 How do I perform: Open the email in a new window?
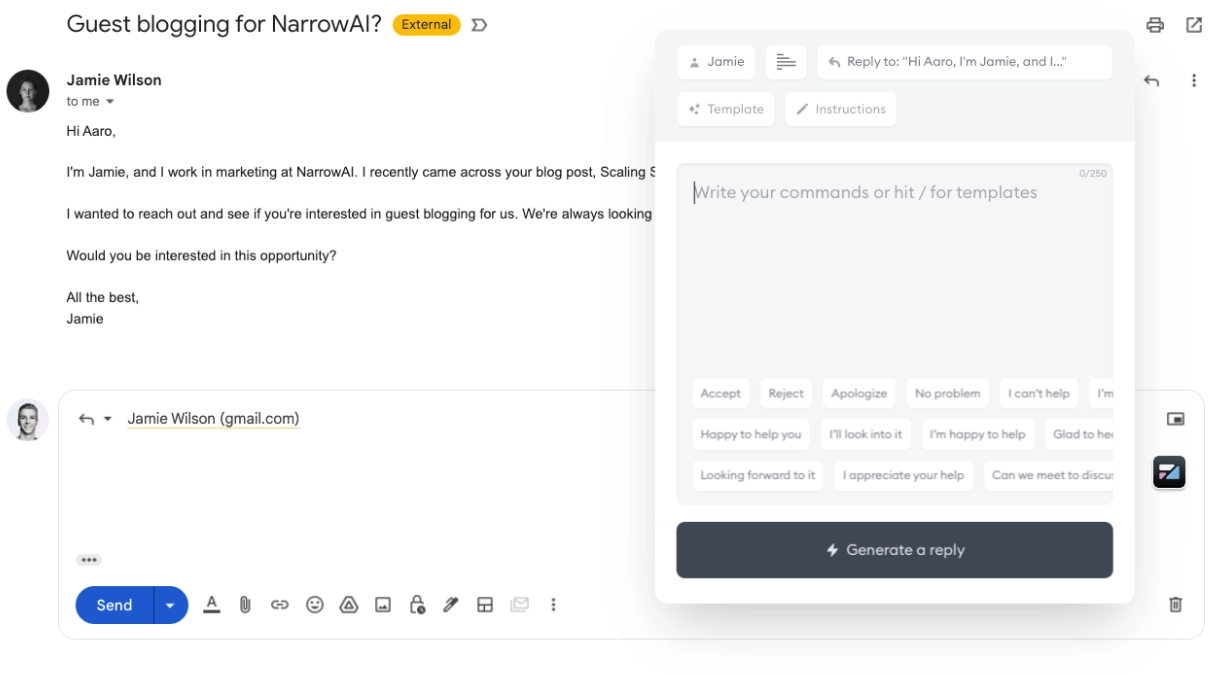pos(1194,25)
